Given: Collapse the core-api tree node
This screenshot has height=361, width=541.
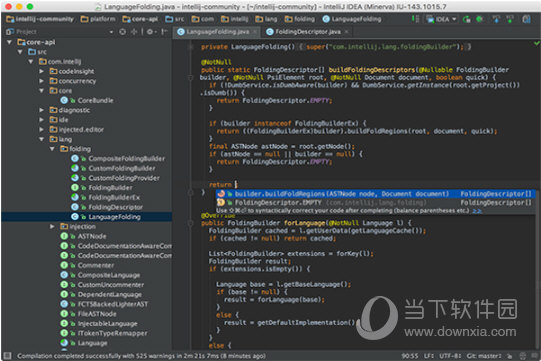Looking at the screenshot, I should click(x=9, y=42).
